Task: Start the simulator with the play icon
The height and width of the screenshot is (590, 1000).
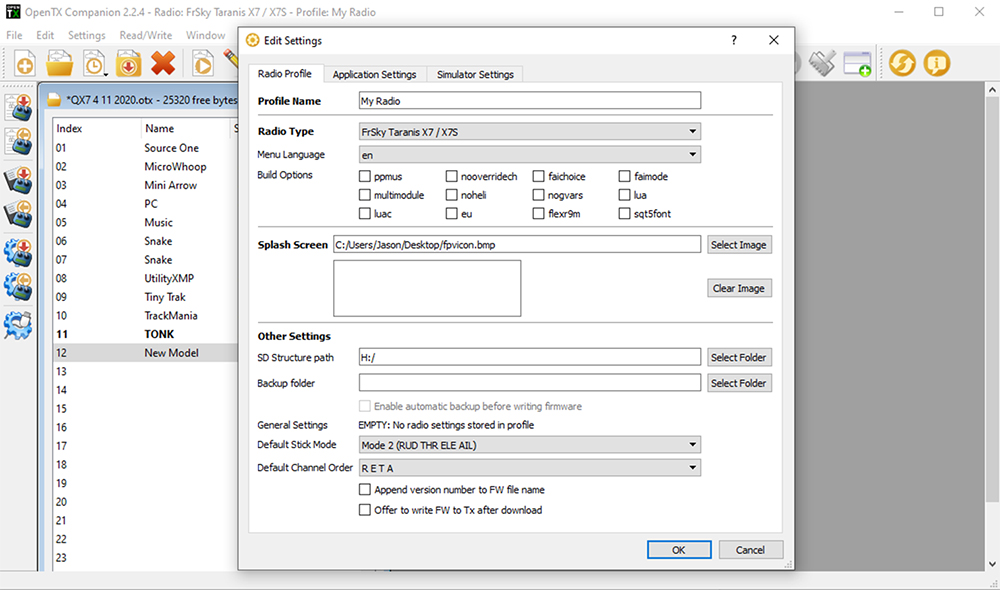Action: pyautogui.click(x=203, y=64)
